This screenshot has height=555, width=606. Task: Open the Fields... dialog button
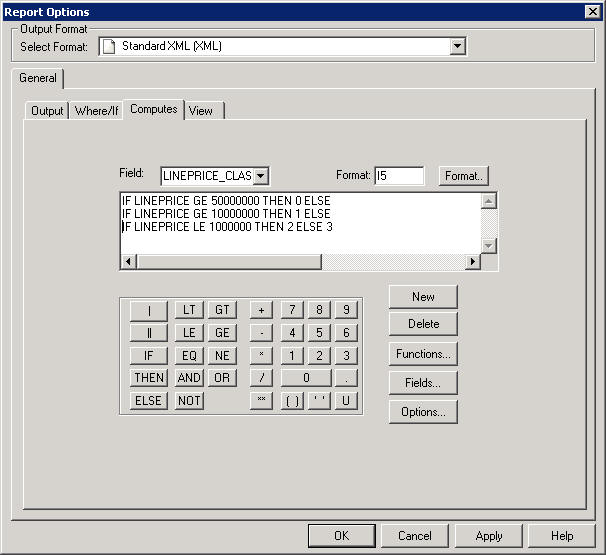(x=424, y=383)
